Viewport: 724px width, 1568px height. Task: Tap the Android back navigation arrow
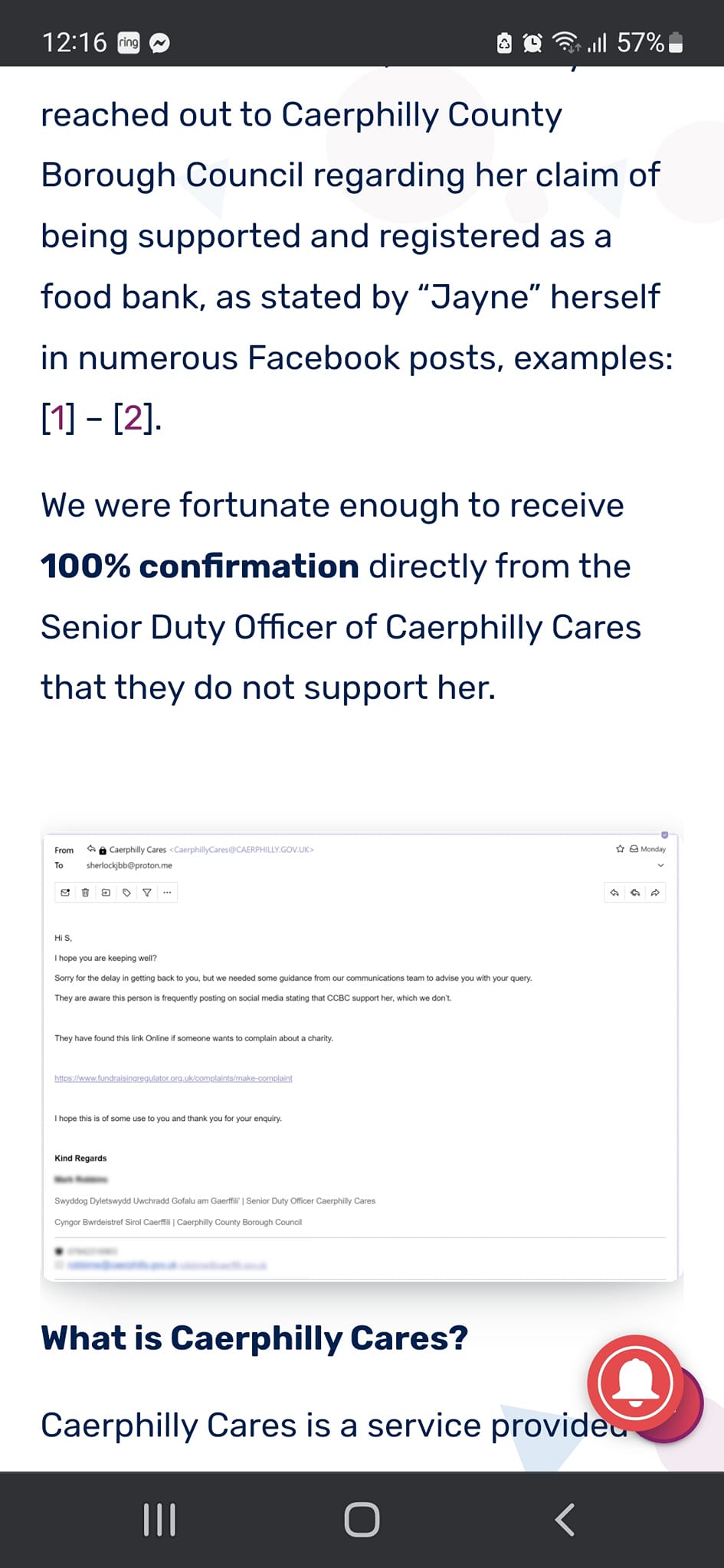[565, 1520]
